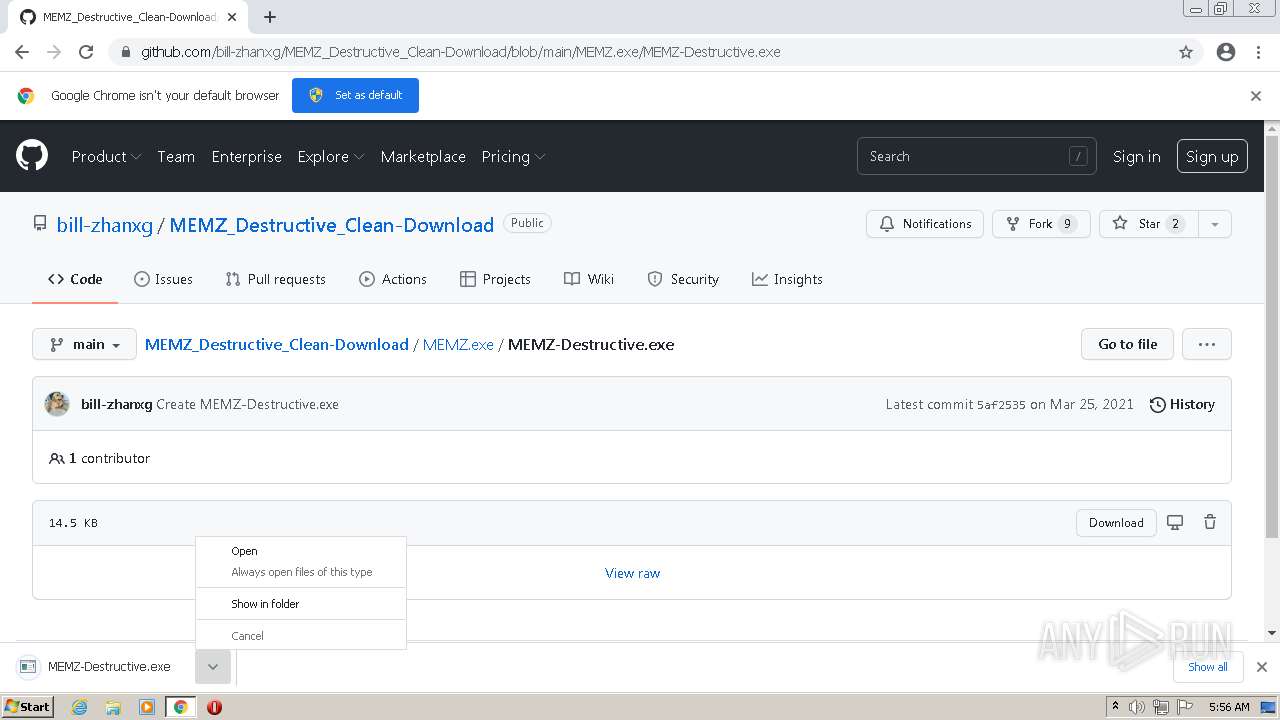Open Windows Explorer folder taskbar icon
1280x720 pixels.
pos(113,707)
